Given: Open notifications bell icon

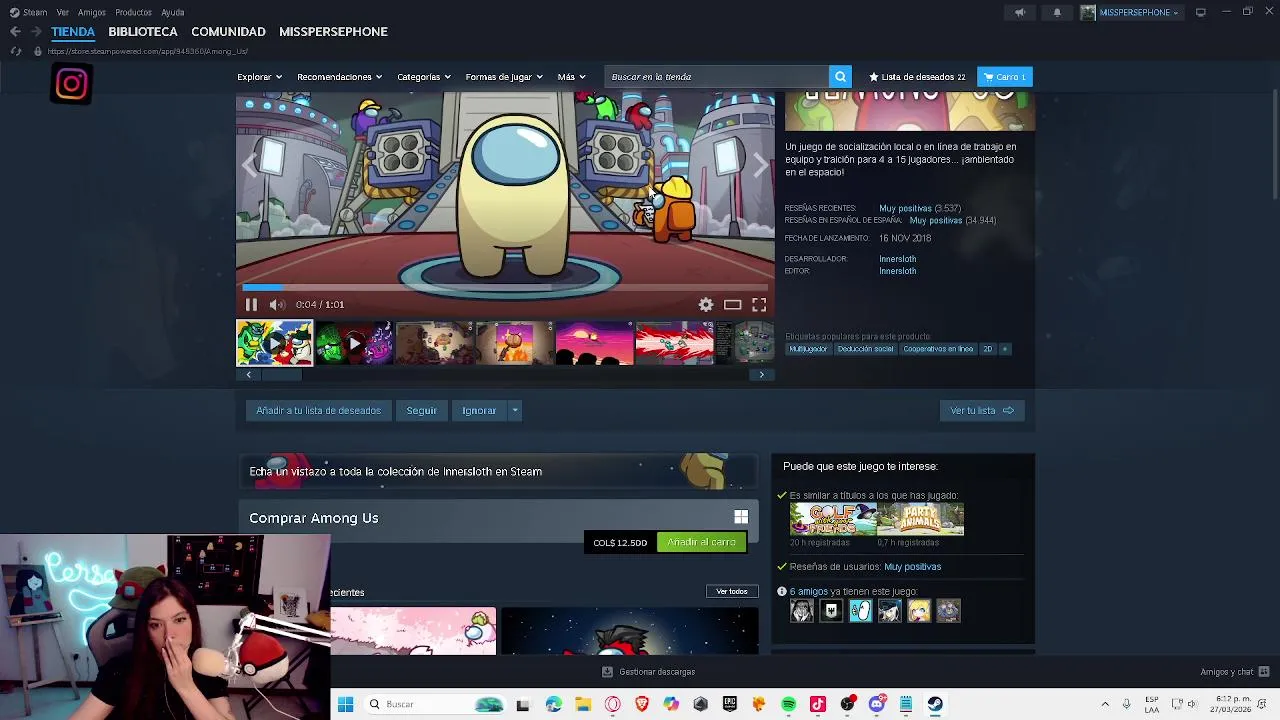Looking at the screenshot, I should tap(1057, 12).
